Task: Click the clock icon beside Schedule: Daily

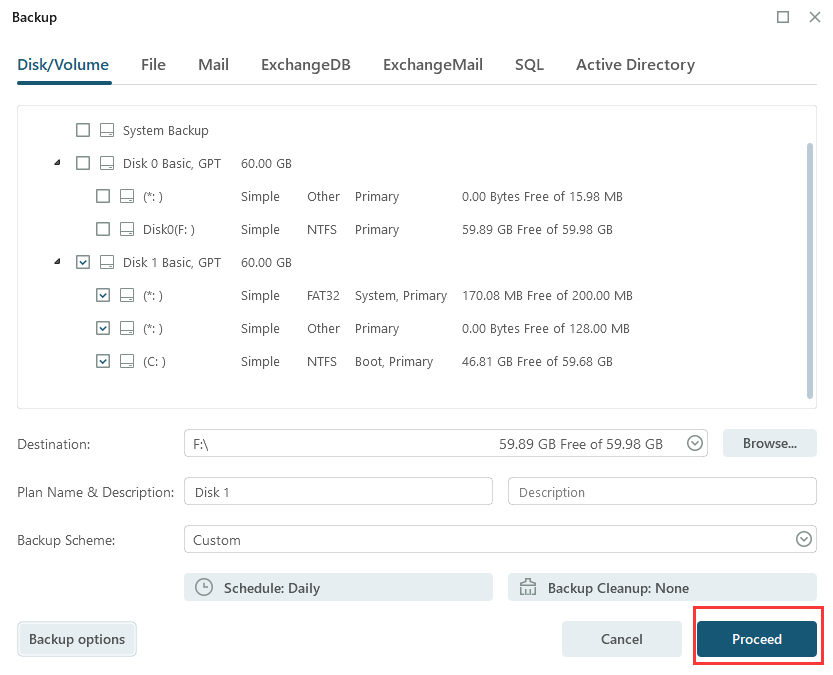Action: pyautogui.click(x=204, y=588)
